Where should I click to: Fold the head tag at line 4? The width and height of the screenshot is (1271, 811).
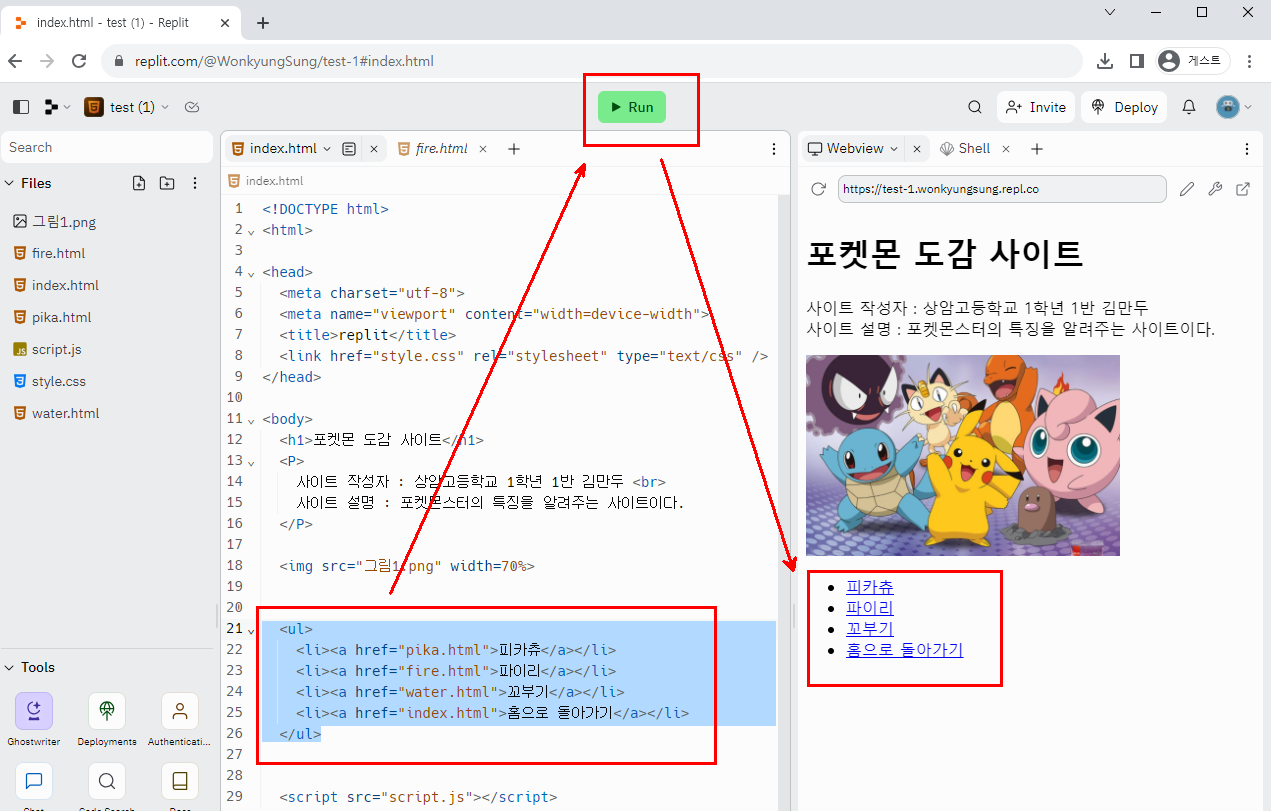(251, 273)
